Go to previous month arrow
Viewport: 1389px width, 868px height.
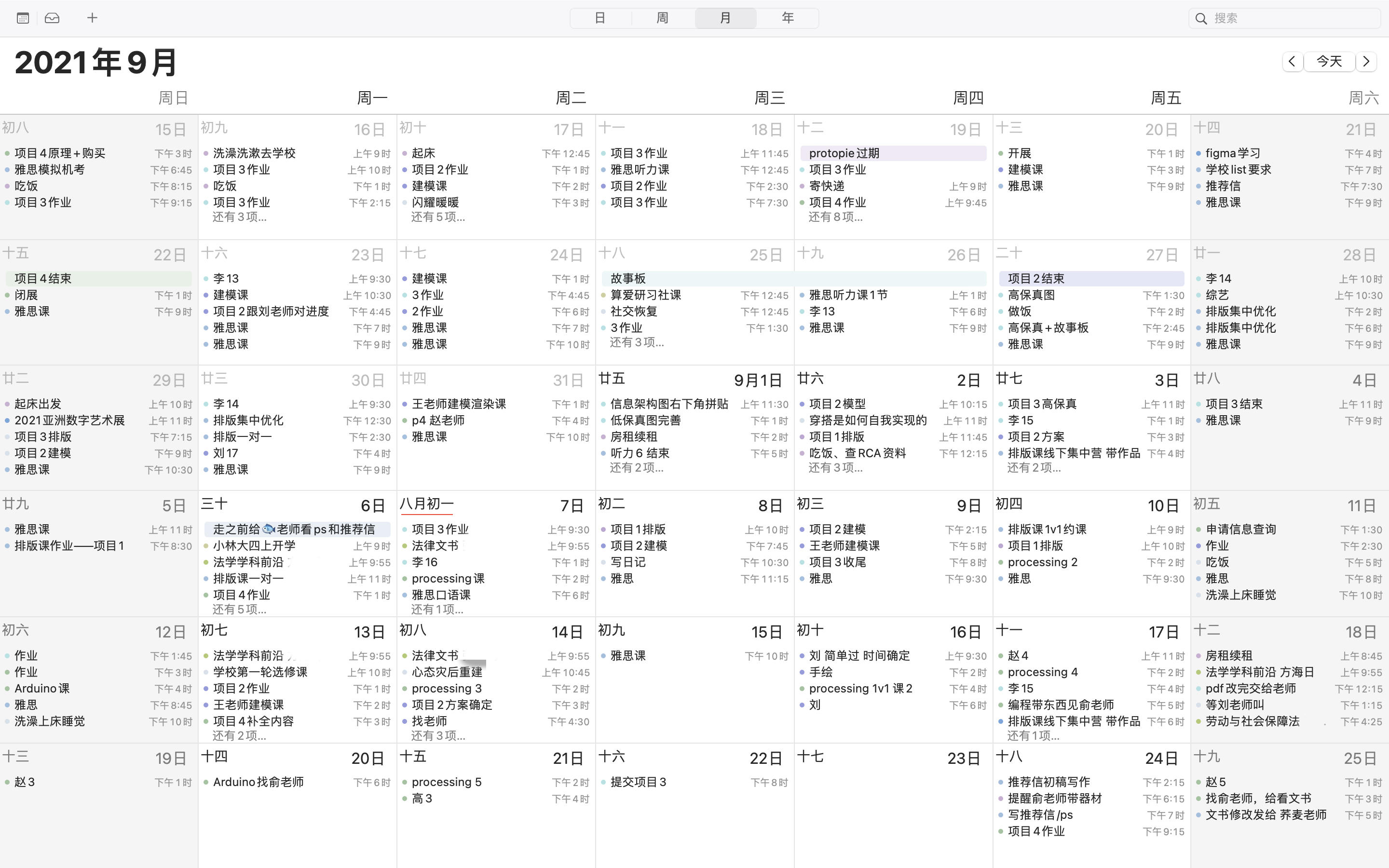pos(1292,61)
